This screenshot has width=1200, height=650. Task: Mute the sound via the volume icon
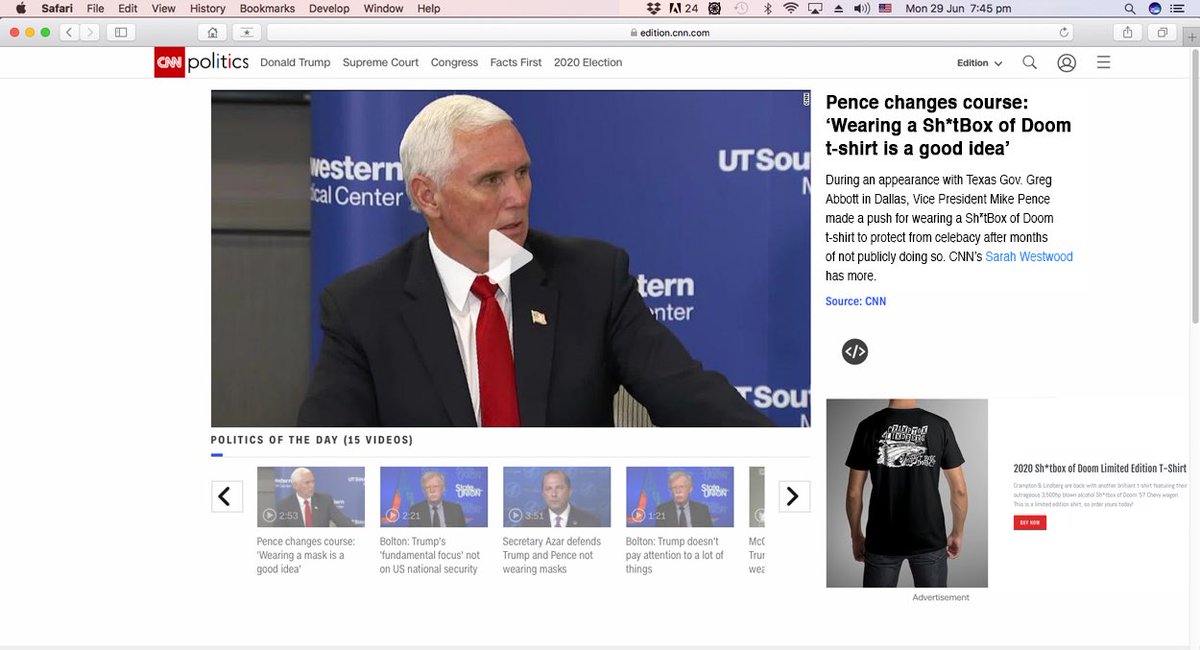coord(862,8)
